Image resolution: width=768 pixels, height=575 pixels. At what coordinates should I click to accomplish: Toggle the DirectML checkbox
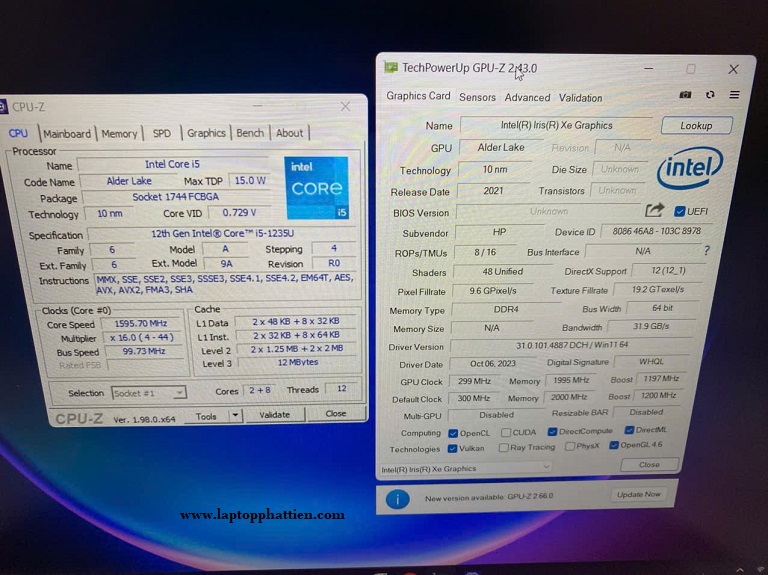tap(629, 430)
